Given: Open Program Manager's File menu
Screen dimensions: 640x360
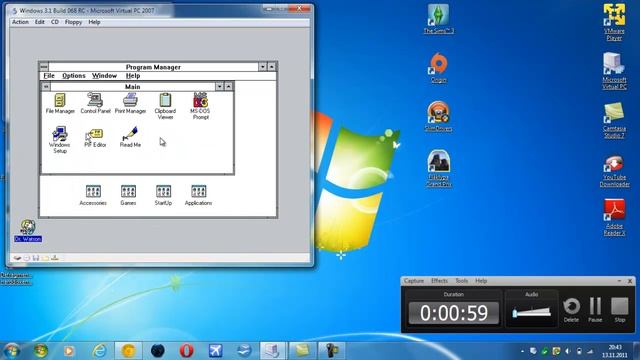Looking at the screenshot, I should click(49, 76).
